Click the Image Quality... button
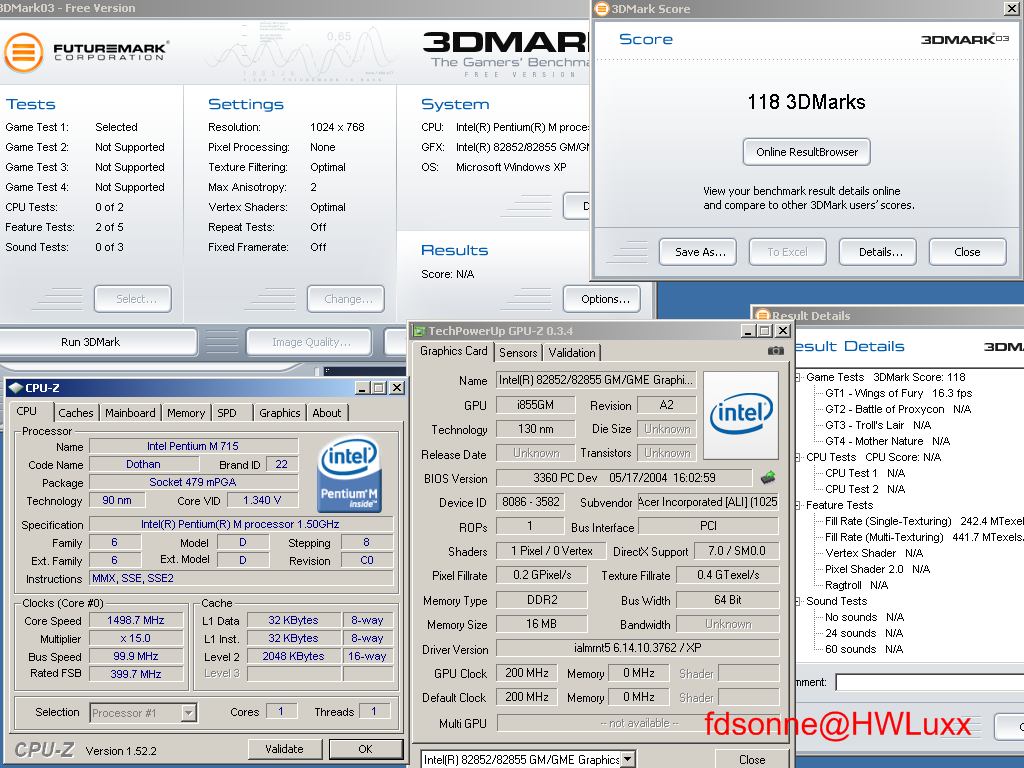The height and width of the screenshot is (768, 1024). coord(309,342)
